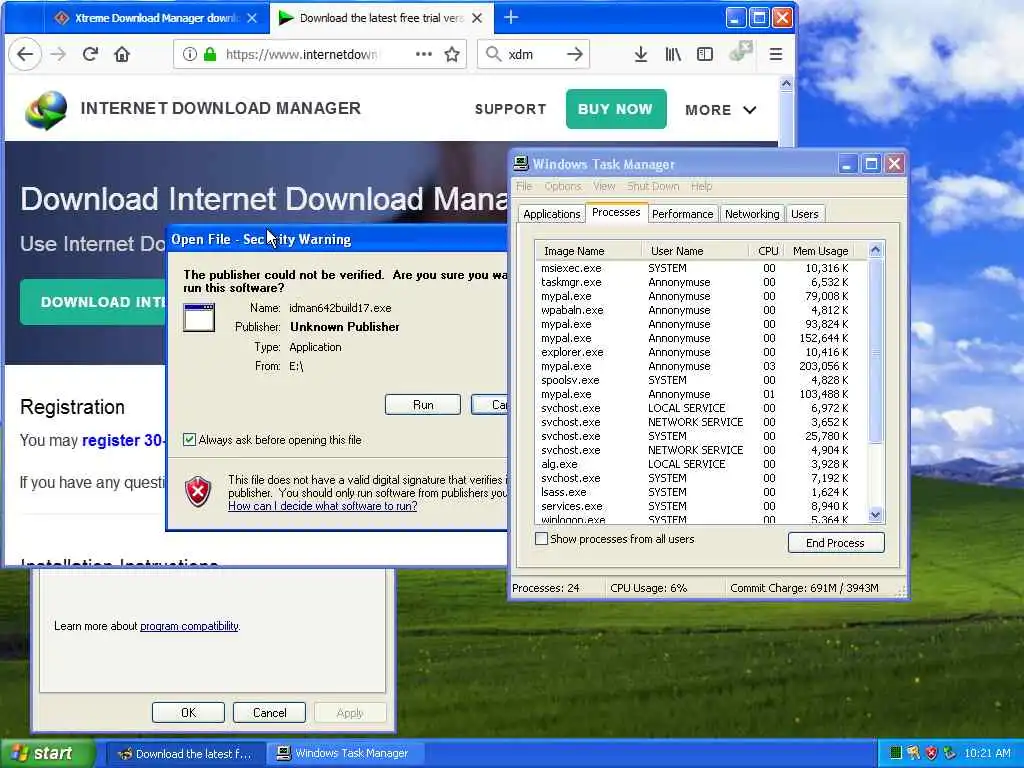Select the Download the latest free trial tab
Viewport: 1024px width, 768px height.
click(x=381, y=18)
